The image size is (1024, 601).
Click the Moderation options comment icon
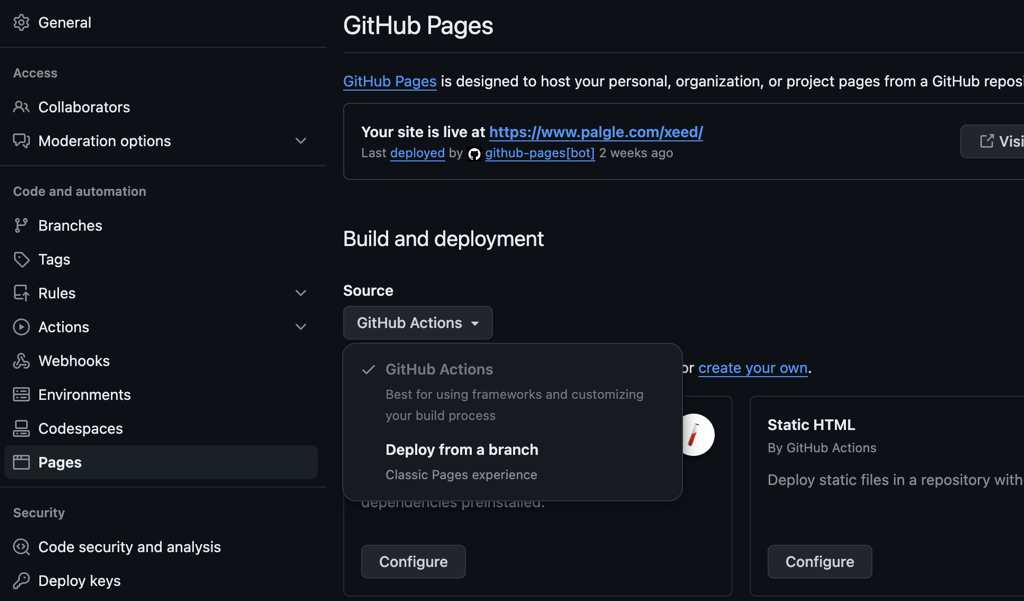(x=22, y=140)
